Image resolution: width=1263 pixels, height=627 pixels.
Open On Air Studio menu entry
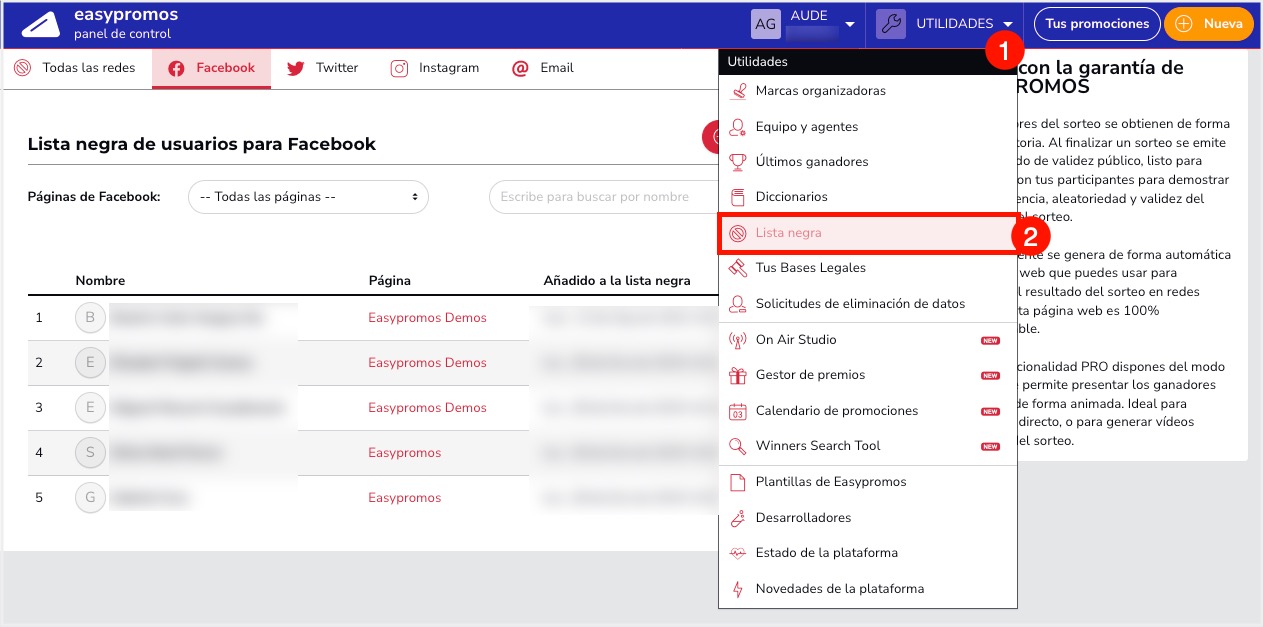[868, 340]
